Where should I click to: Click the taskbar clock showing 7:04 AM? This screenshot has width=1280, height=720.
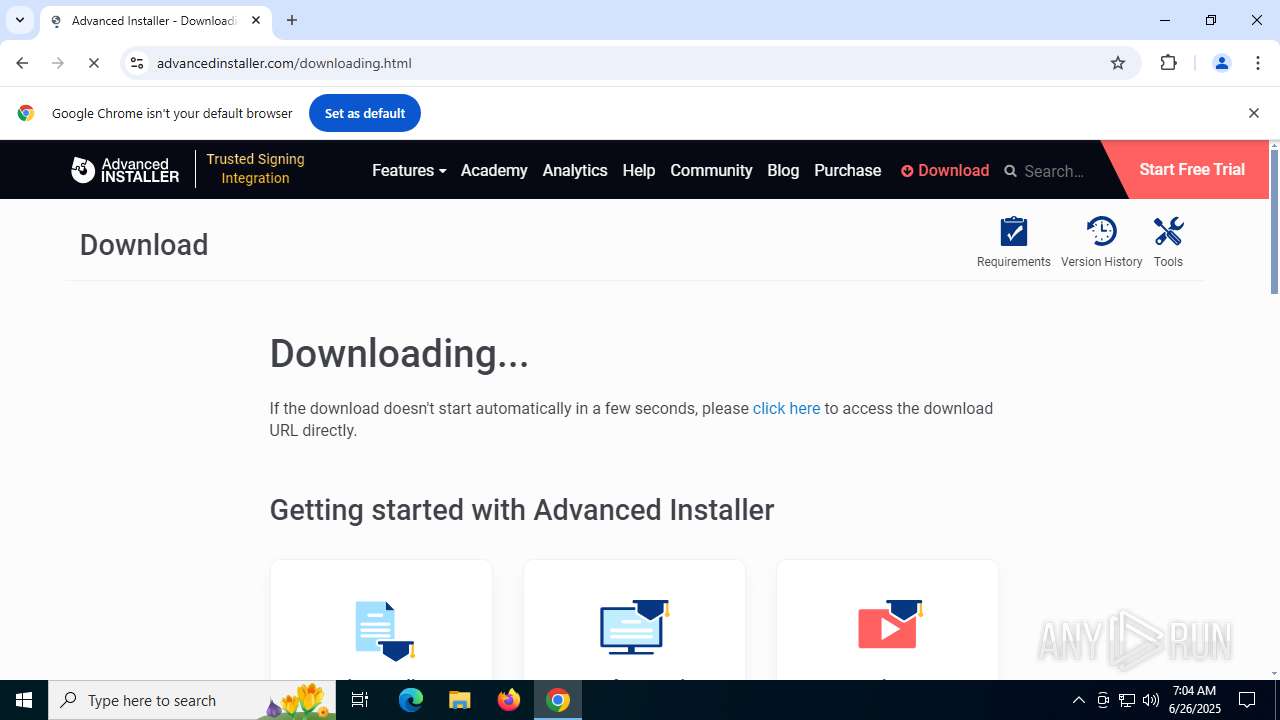click(x=1194, y=700)
